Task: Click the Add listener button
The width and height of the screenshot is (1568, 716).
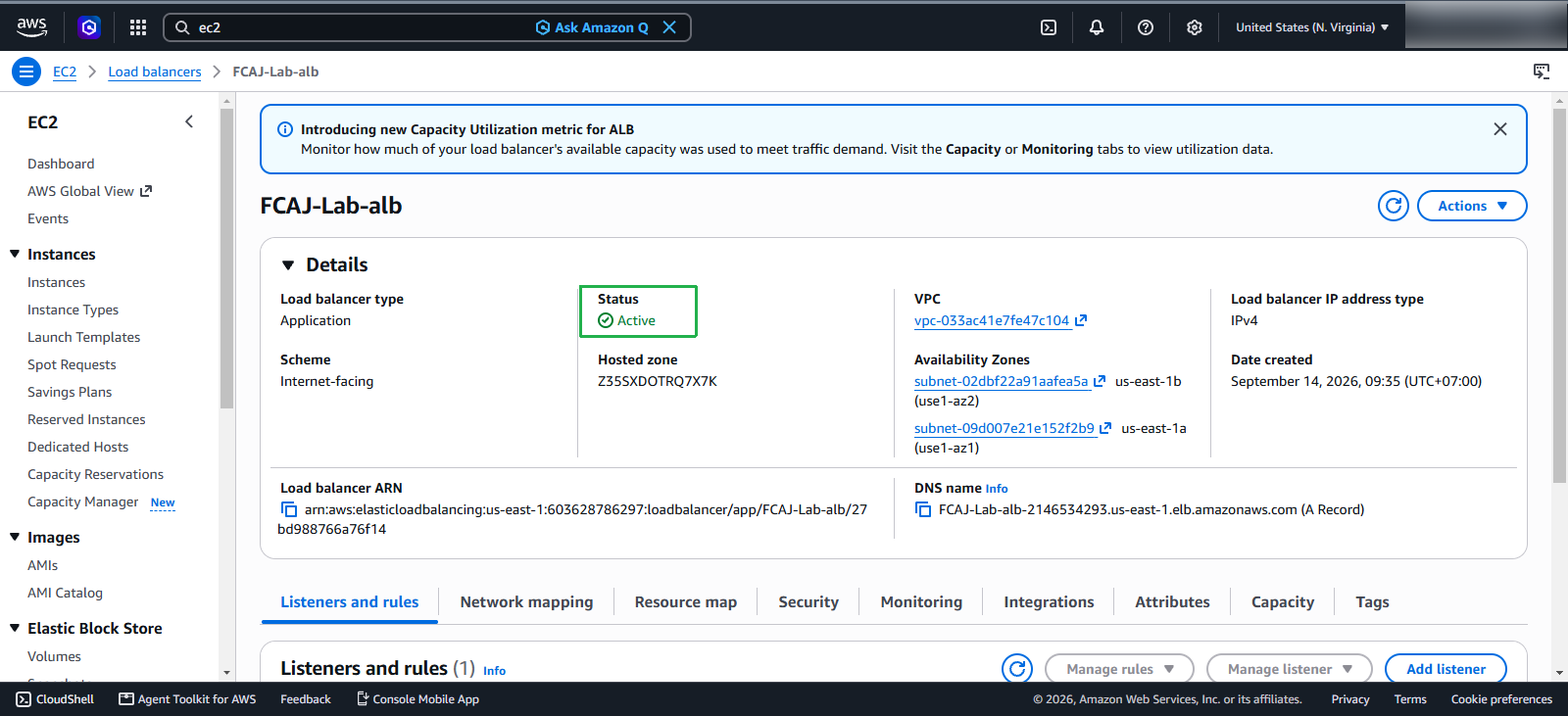Action: coord(1445,669)
